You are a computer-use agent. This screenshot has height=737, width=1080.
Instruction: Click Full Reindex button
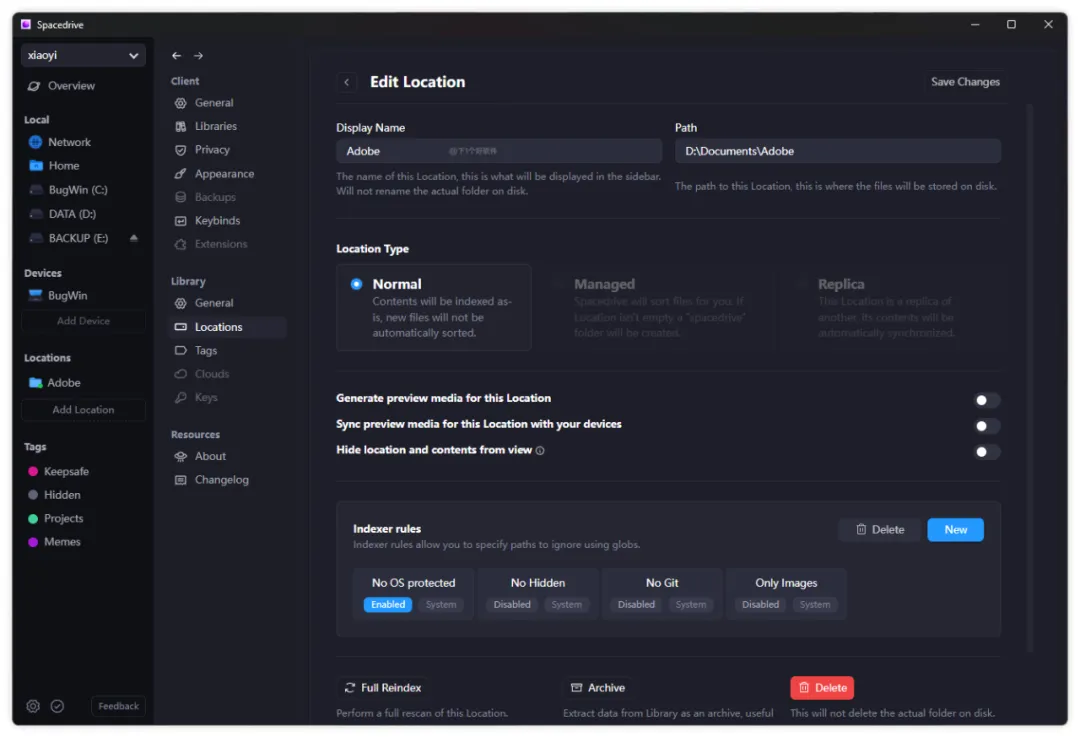pyautogui.click(x=383, y=687)
